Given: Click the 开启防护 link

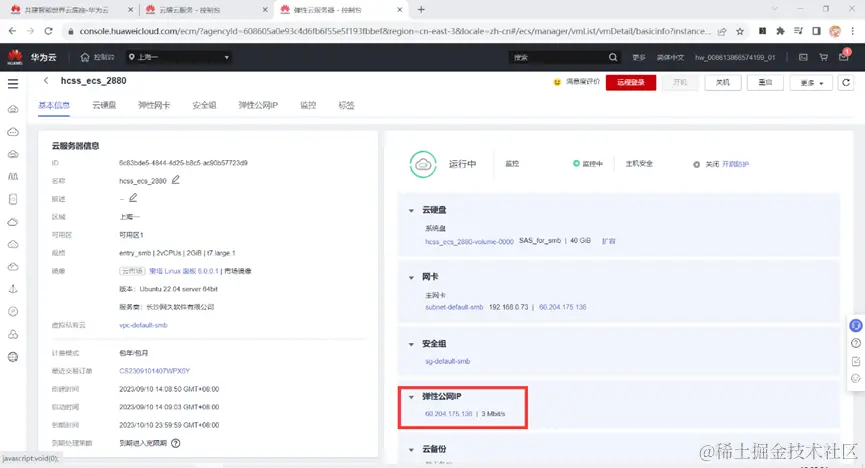Looking at the screenshot, I should [735, 164].
